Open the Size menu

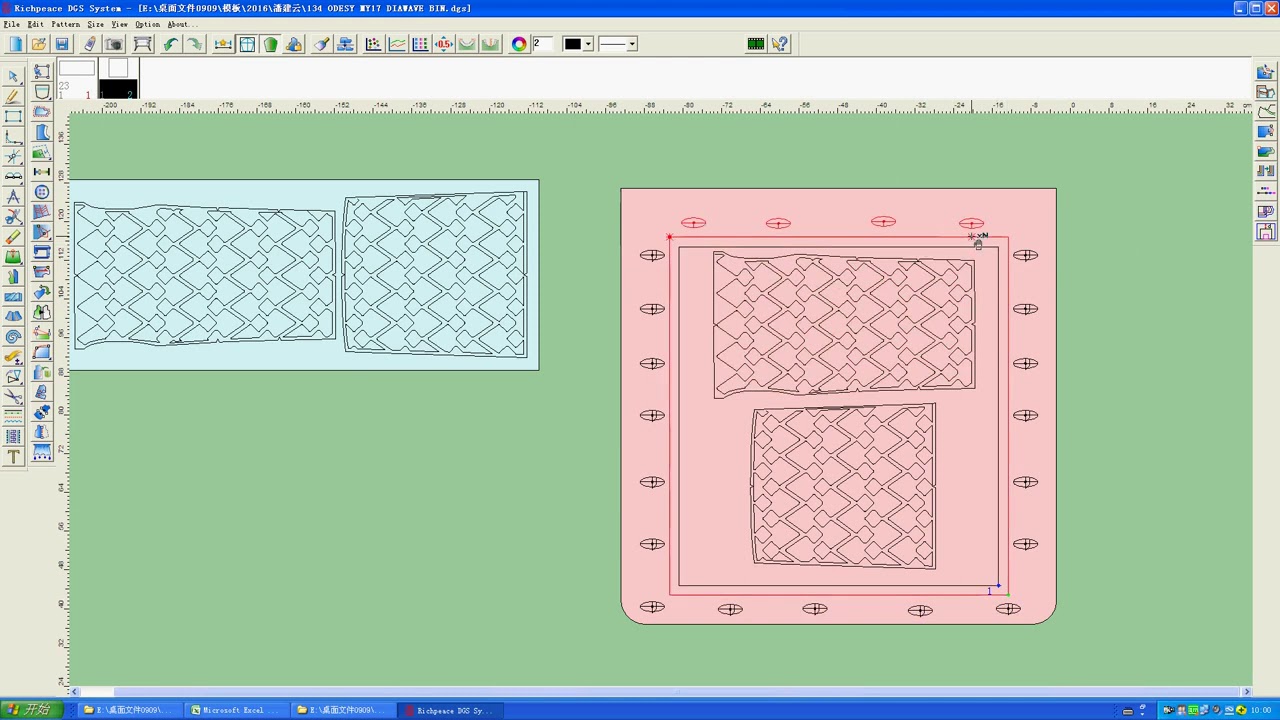pyautogui.click(x=95, y=24)
